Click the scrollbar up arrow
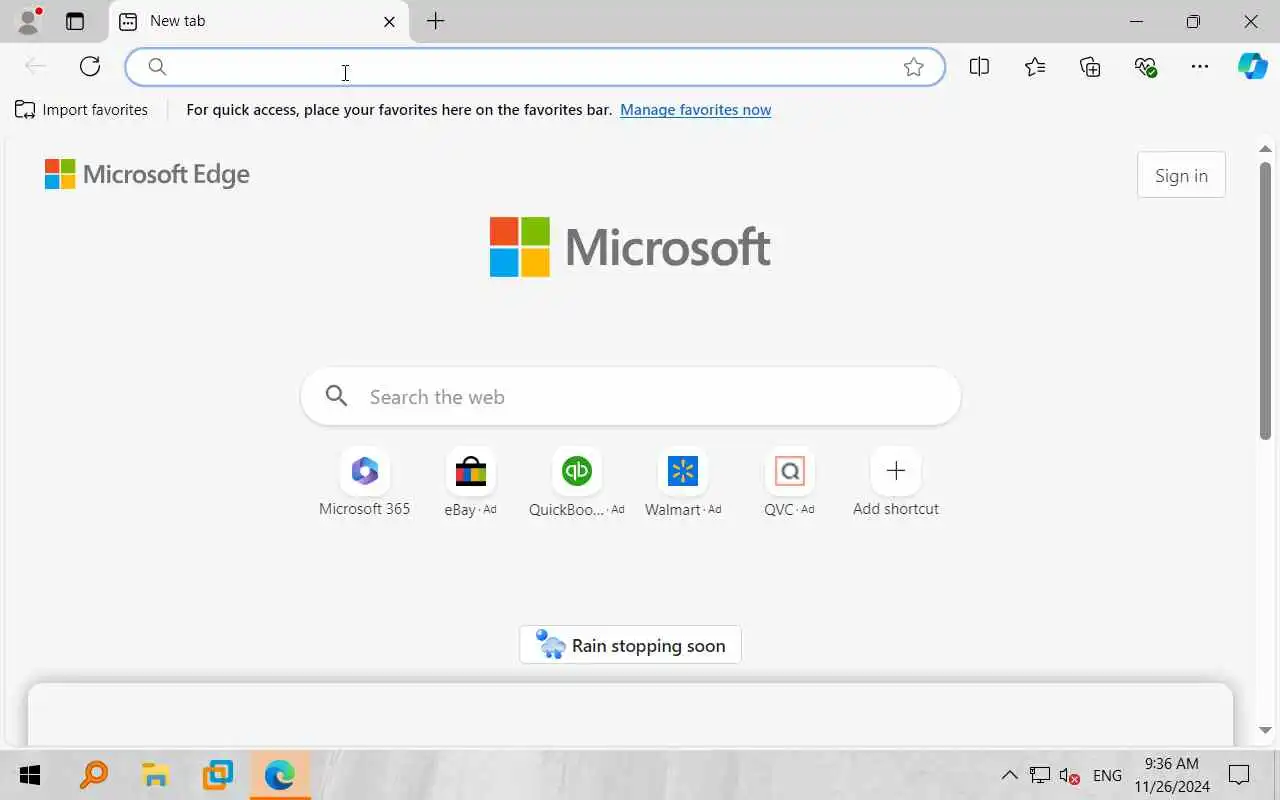Viewport: 1280px width, 800px height. (x=1265, y=149)
